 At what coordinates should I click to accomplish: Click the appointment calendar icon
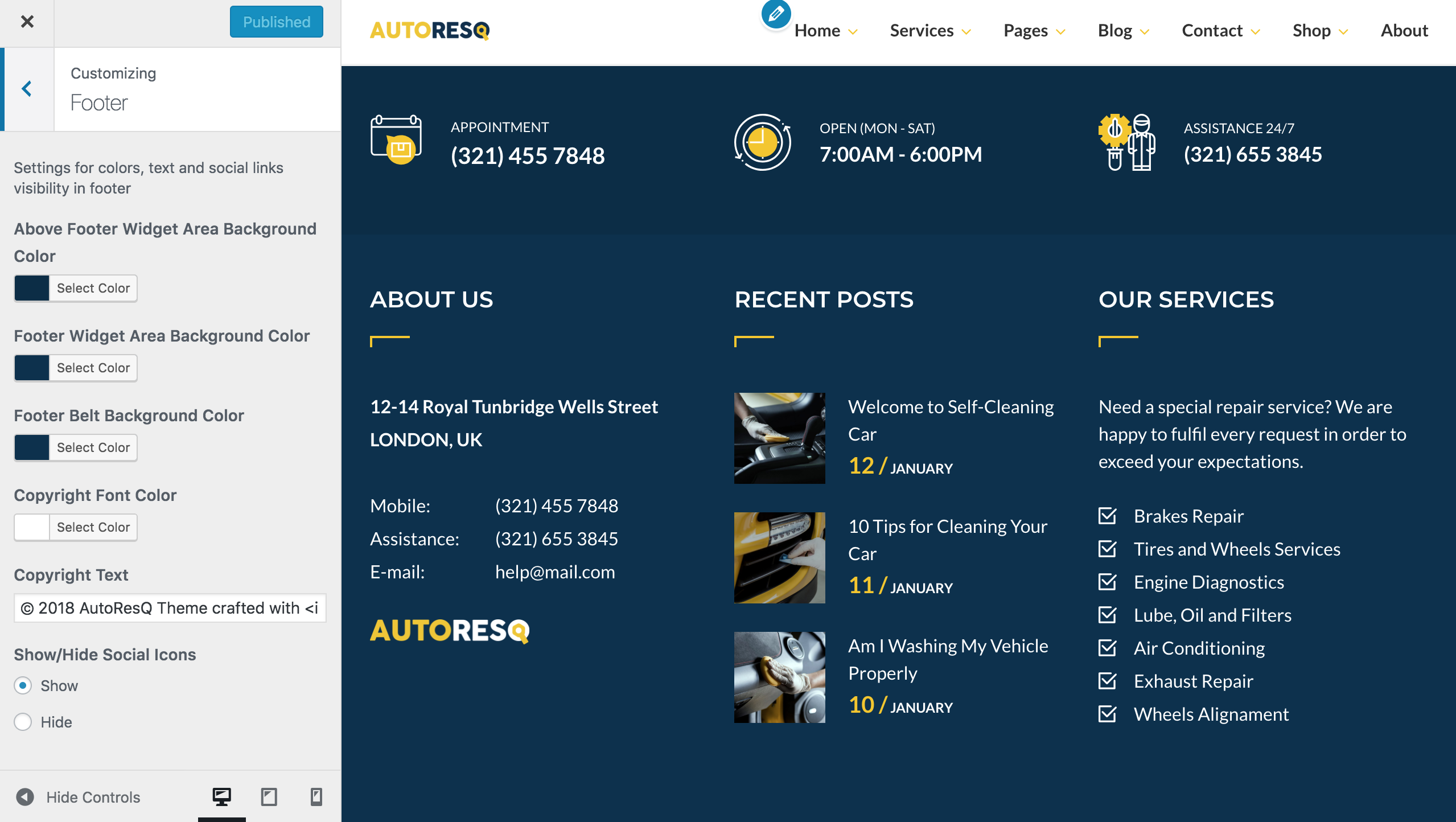click(x=396, y=139)
